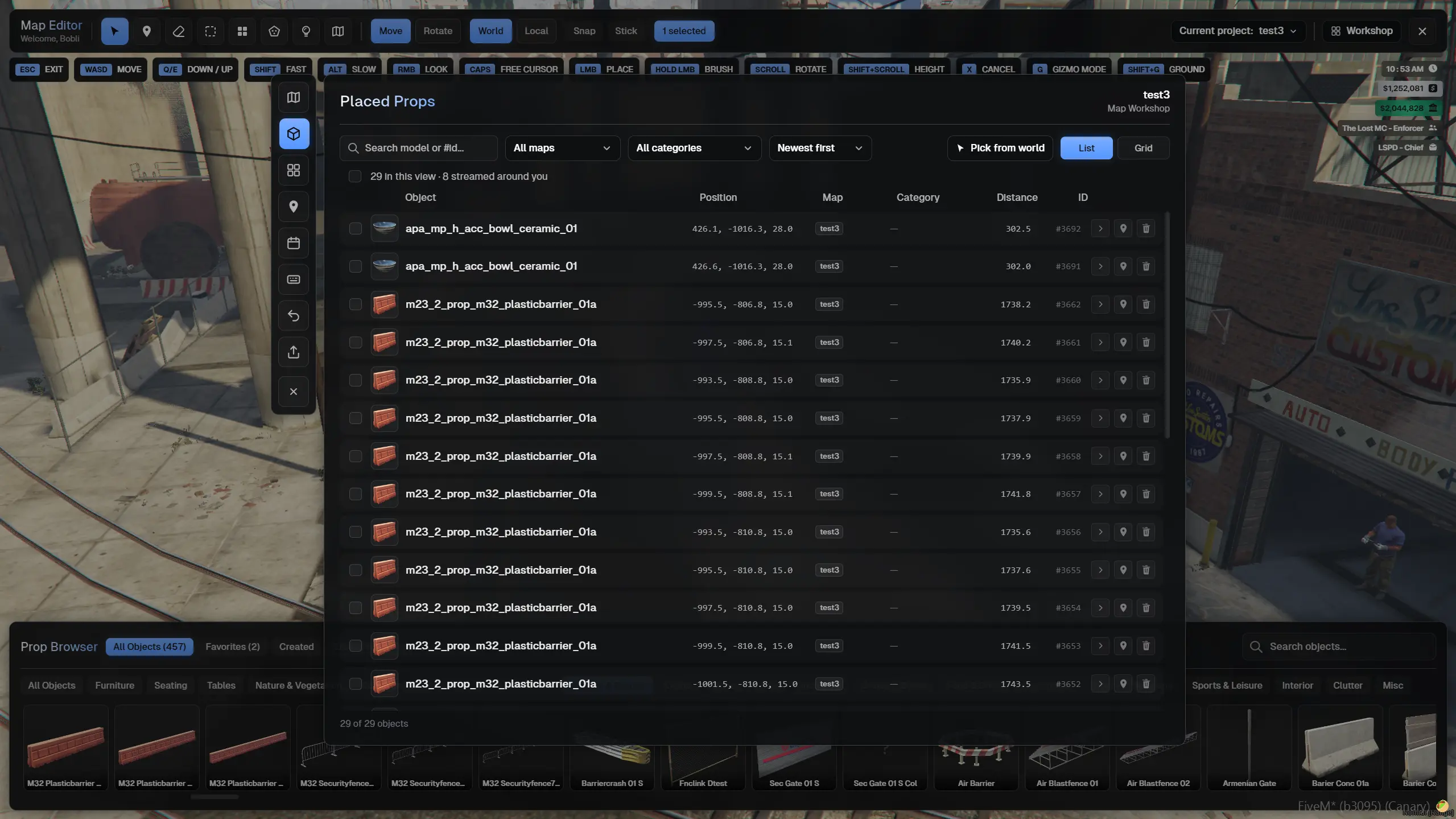The width and height of the screenshot is (1456, 819).
Task: Enable Rotate gizmo mode
Action: click(x=438, y=31)
